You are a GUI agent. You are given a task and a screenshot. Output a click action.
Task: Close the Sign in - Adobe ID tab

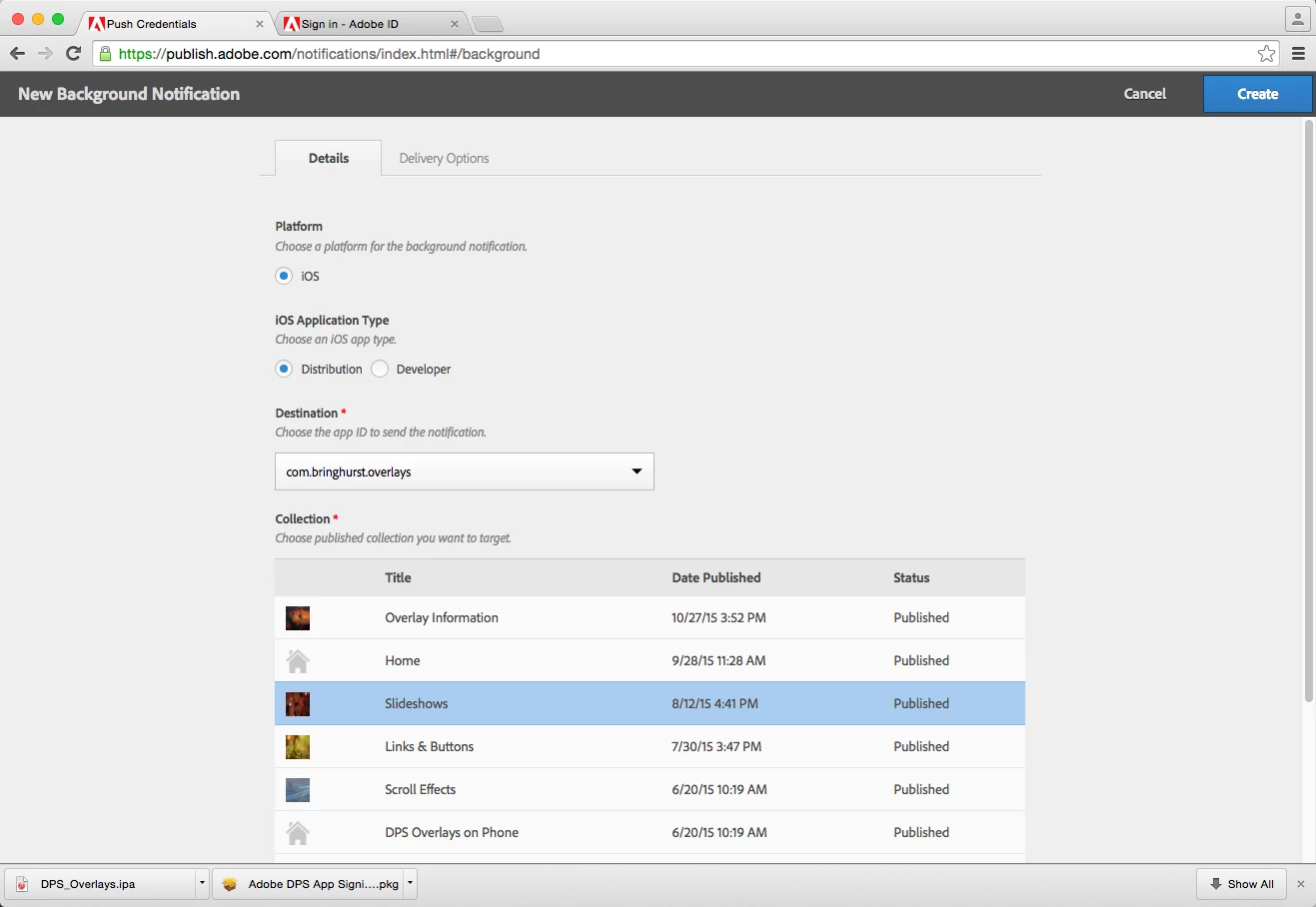455,24
